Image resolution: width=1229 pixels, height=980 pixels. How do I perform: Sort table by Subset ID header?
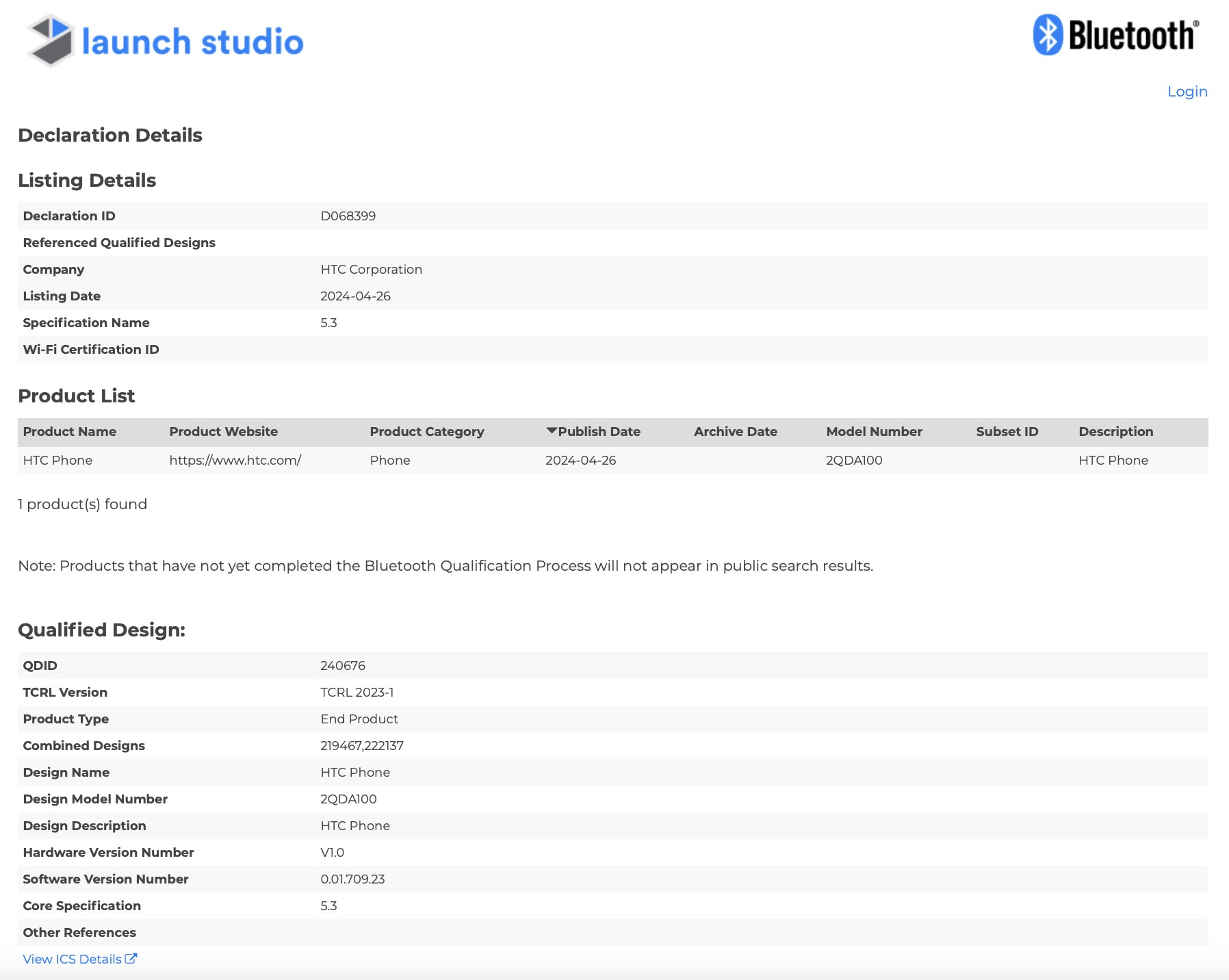[x=1007, y=431]
